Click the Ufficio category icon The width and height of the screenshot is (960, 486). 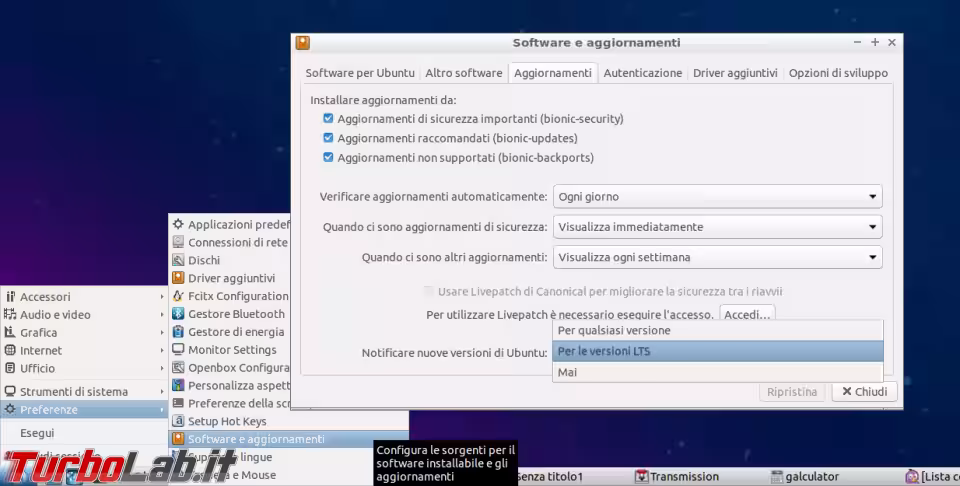click(10, 368)
